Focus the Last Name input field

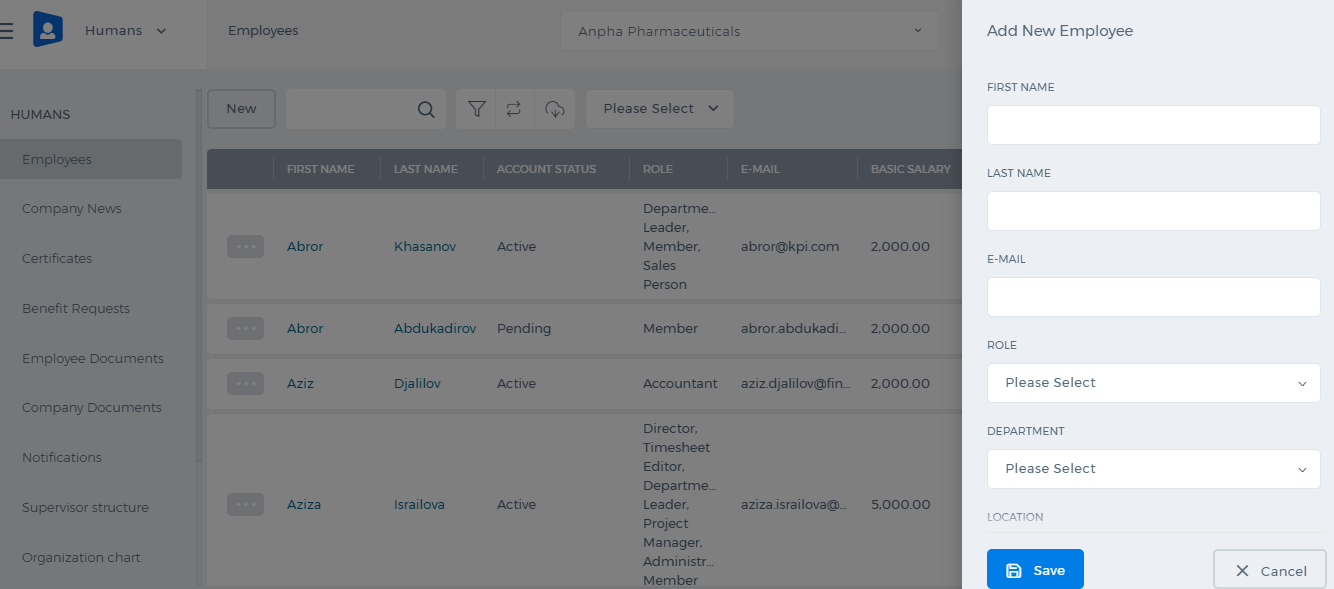tap(1153, 211)
